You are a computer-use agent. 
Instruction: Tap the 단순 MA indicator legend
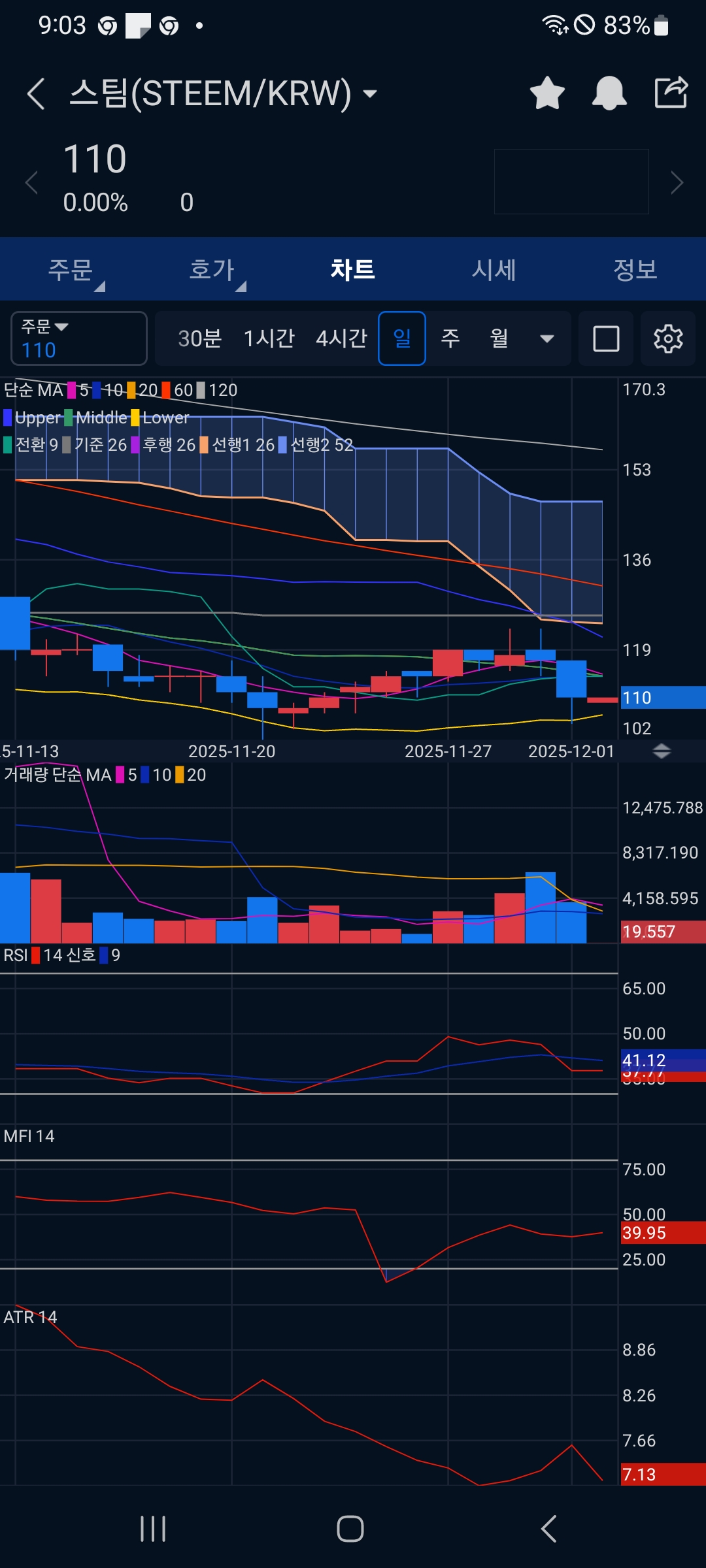pyautogui.click(x=34, y=390)
